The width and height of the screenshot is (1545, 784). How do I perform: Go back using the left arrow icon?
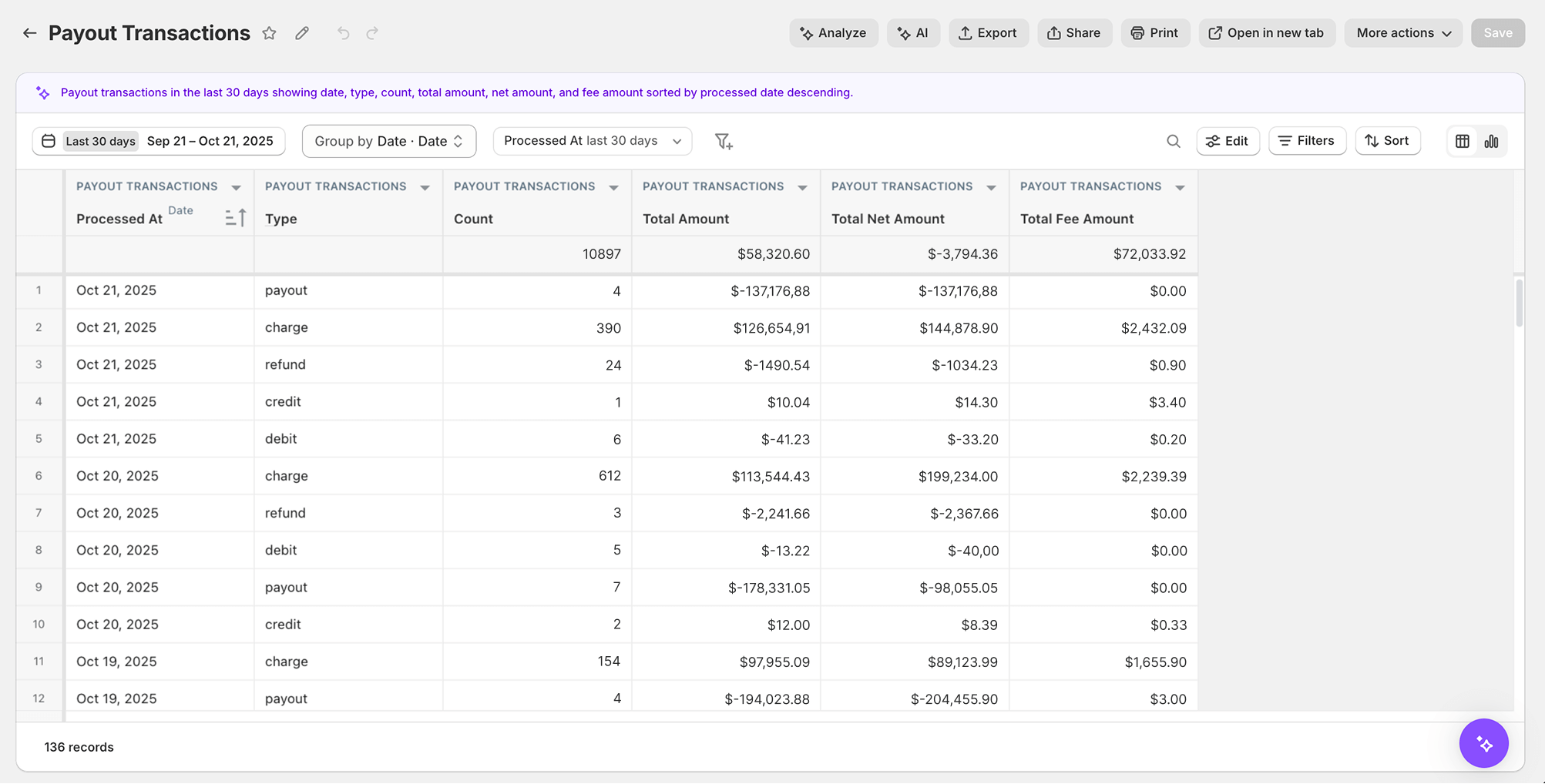pos(29,32)
